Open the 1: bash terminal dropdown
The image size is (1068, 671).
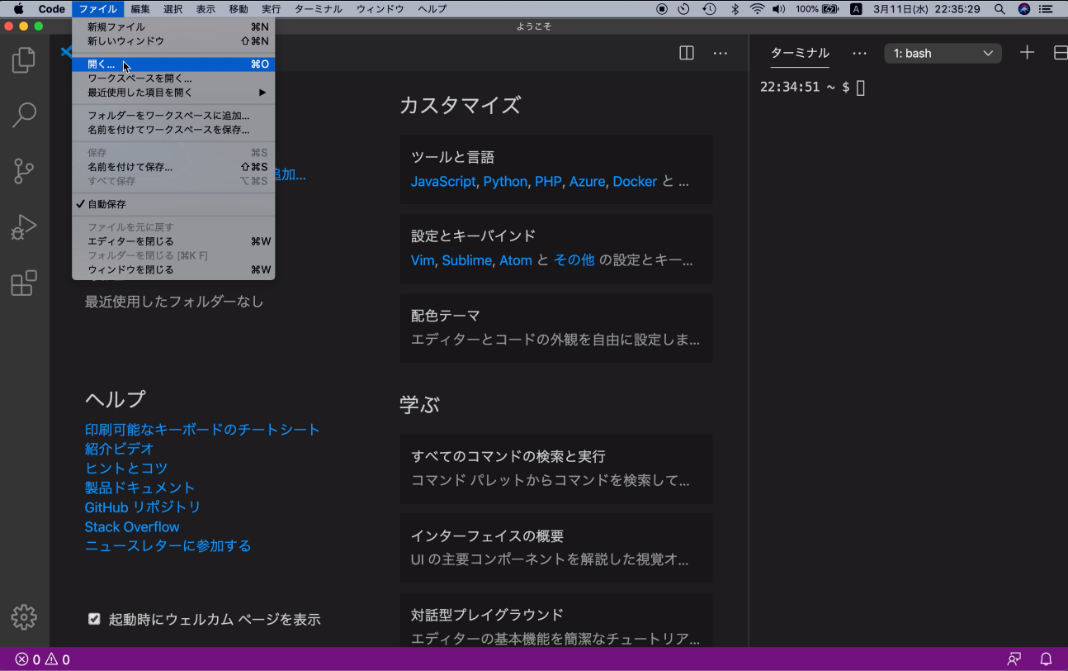click(943, 53)
